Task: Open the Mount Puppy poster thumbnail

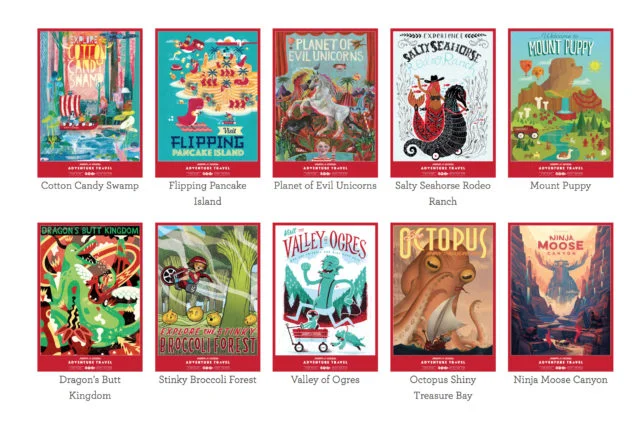Action: click(x=560, y=103)
